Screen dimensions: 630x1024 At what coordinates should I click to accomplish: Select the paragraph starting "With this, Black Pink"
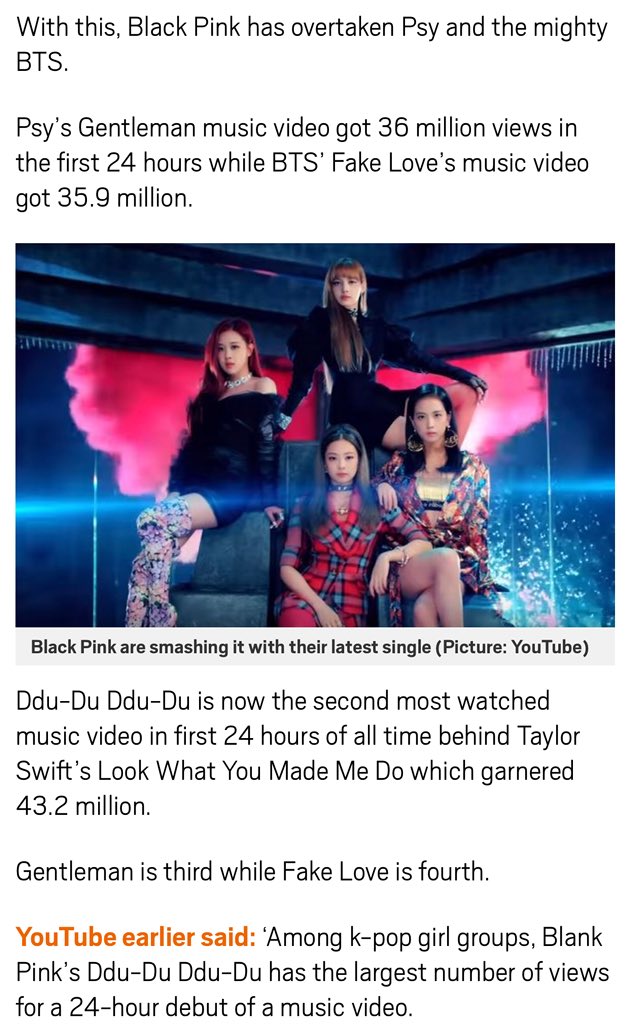tap(312, 45)
